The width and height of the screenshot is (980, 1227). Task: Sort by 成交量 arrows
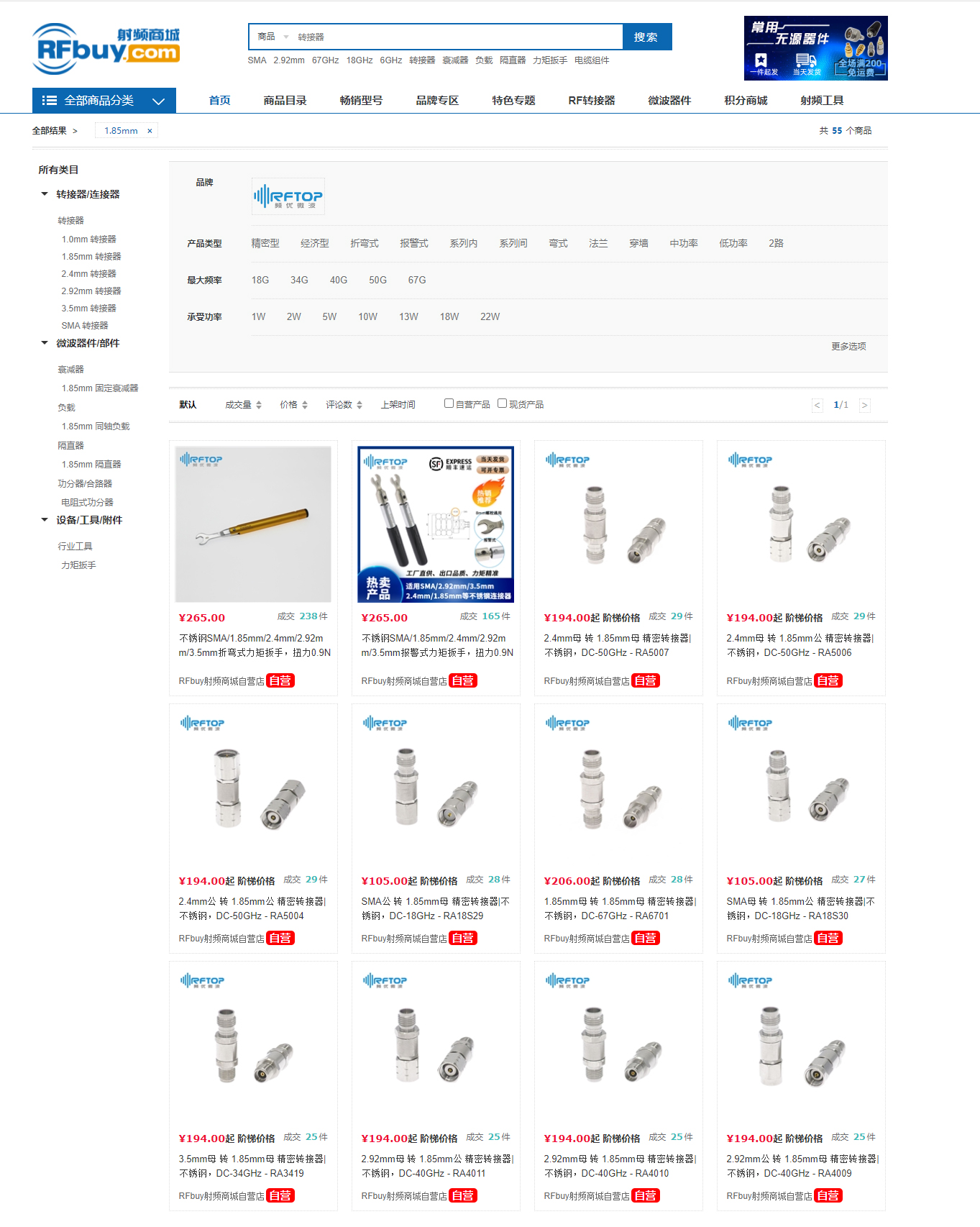259,405
